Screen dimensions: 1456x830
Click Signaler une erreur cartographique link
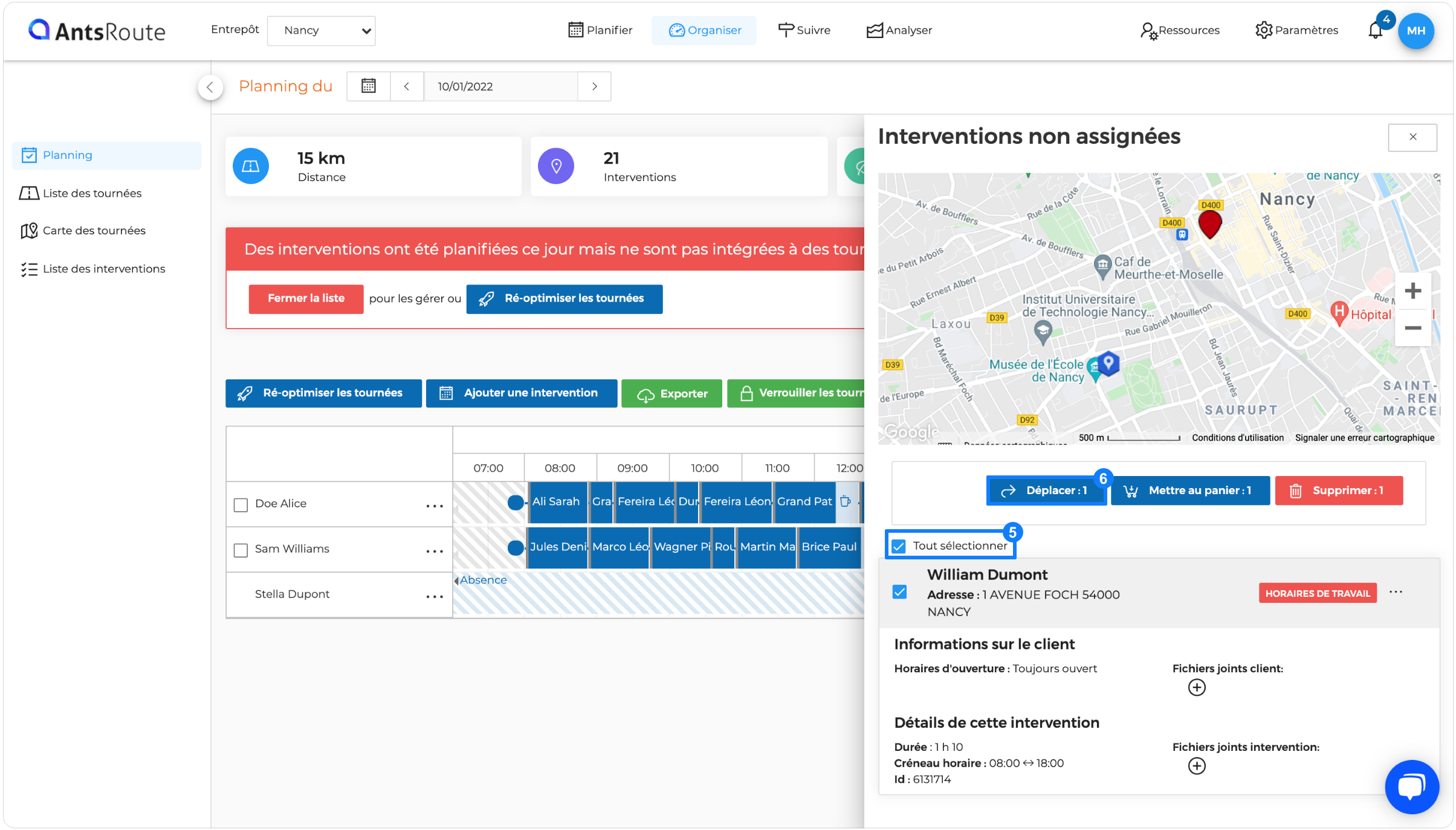(x=1364, y=438)
